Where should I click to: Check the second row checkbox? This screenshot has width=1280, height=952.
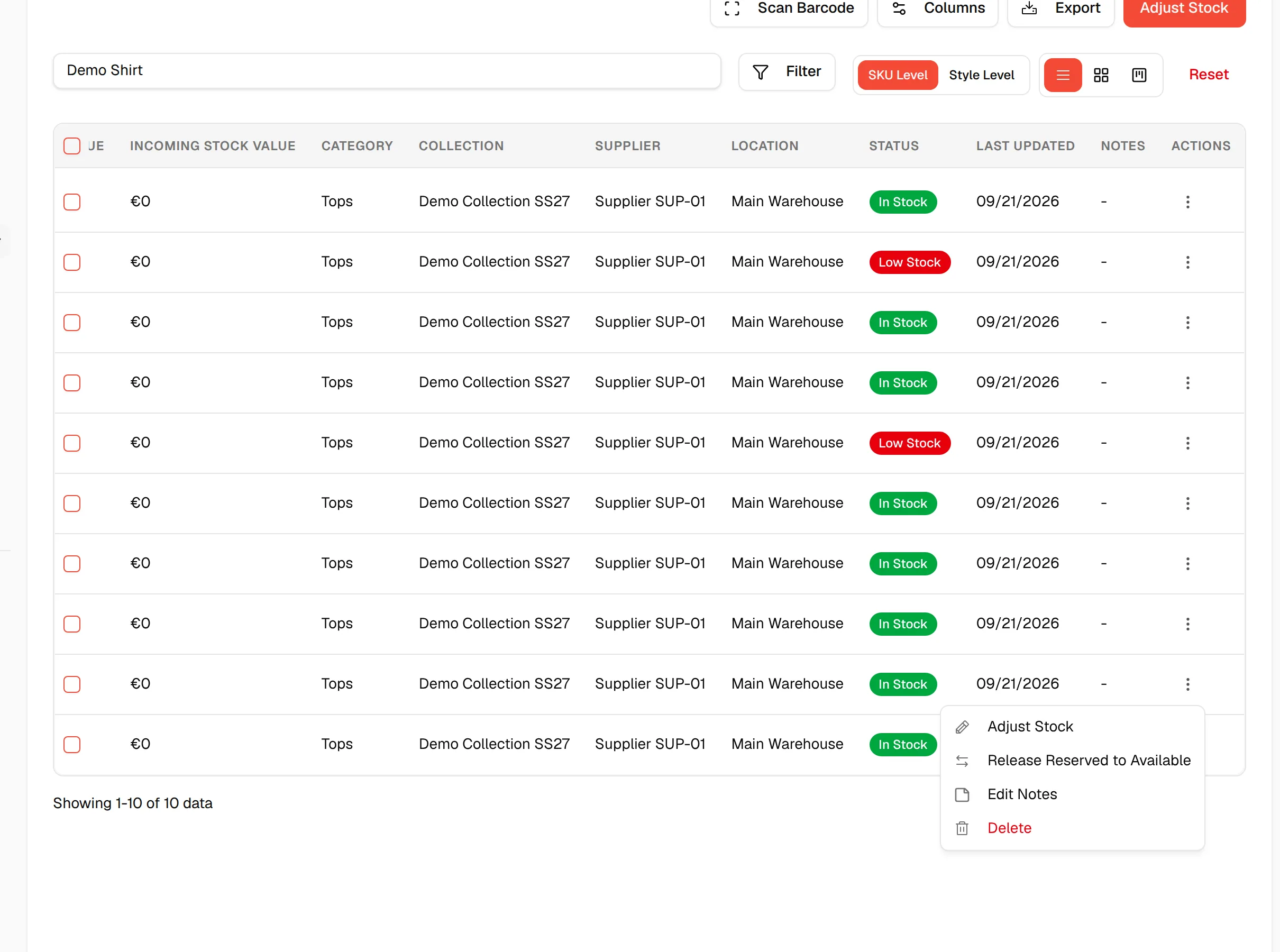(x=72, y=262)
